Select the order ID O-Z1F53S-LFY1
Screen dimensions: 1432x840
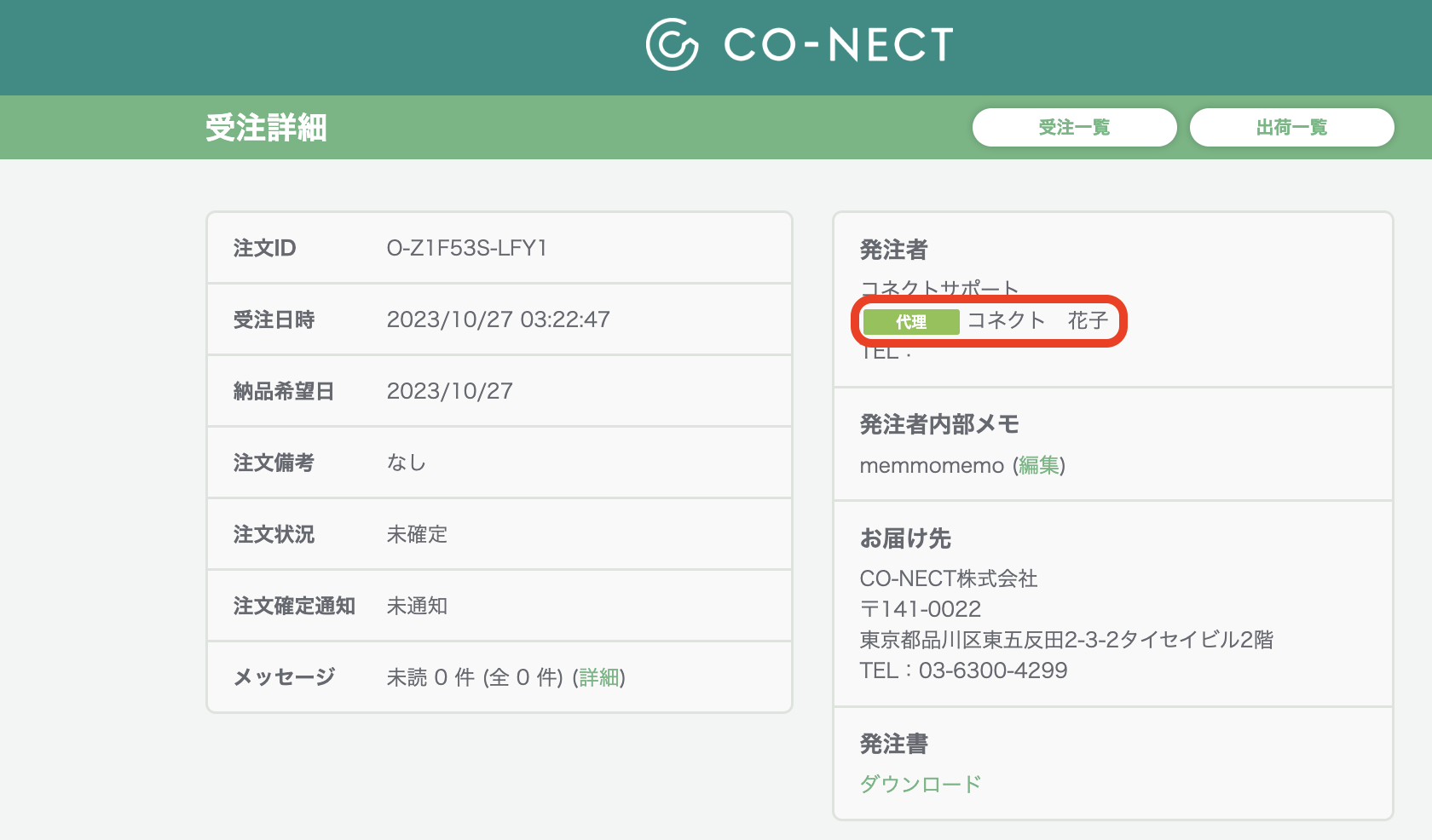click(467, 248)
